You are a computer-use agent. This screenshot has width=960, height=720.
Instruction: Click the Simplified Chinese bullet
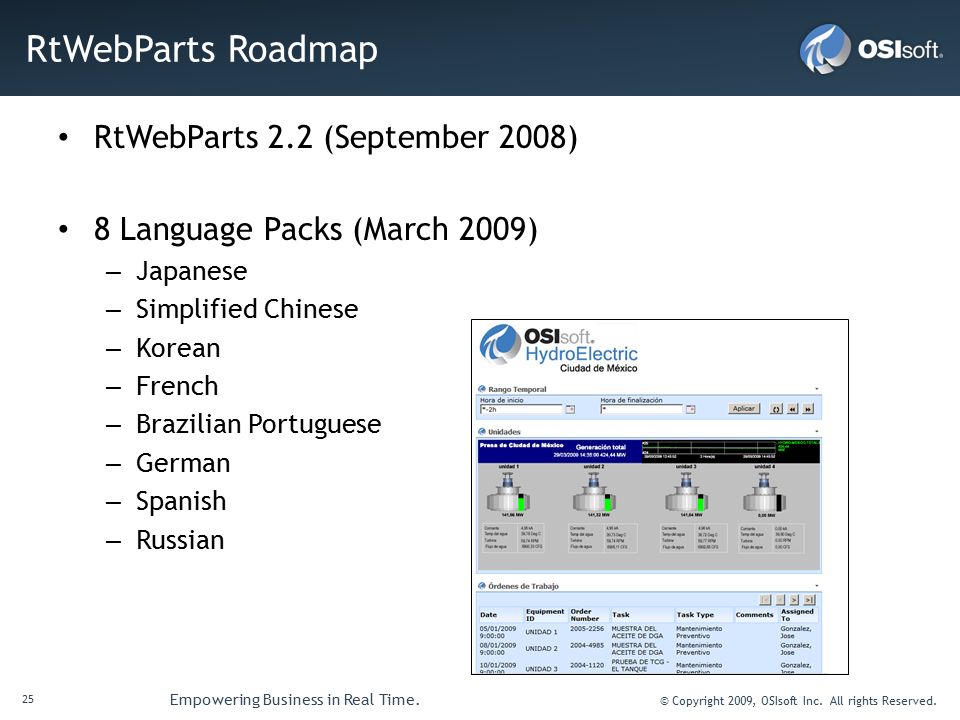pyautogui.click(x=247, y=309)
